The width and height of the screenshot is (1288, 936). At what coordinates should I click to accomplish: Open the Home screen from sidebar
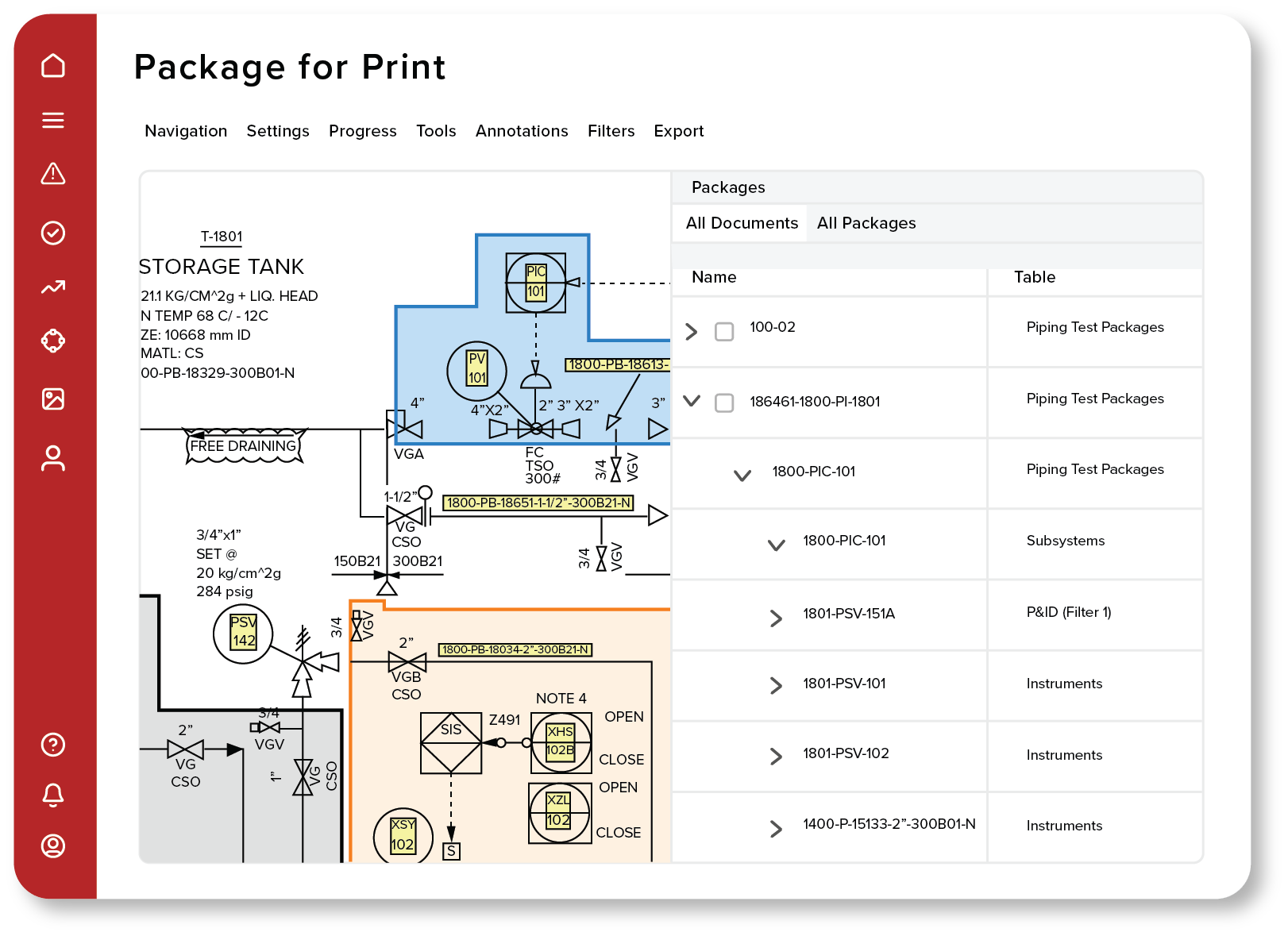click(53, 67)
